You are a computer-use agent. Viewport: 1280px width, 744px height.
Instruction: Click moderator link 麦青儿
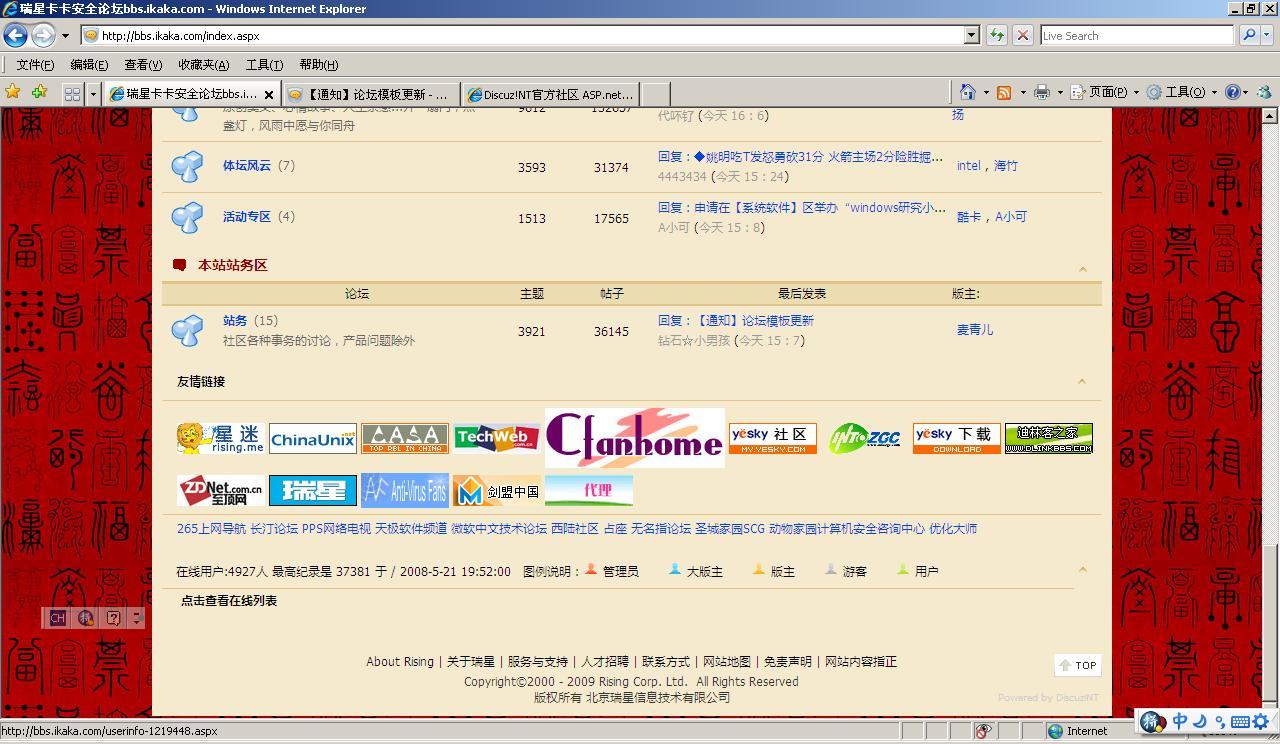coord(975,329)
